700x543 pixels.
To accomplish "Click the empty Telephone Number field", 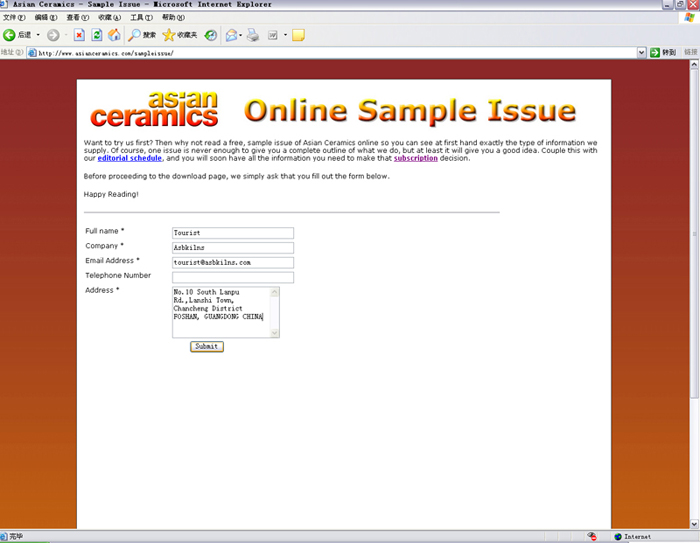I will click(233, 277).
